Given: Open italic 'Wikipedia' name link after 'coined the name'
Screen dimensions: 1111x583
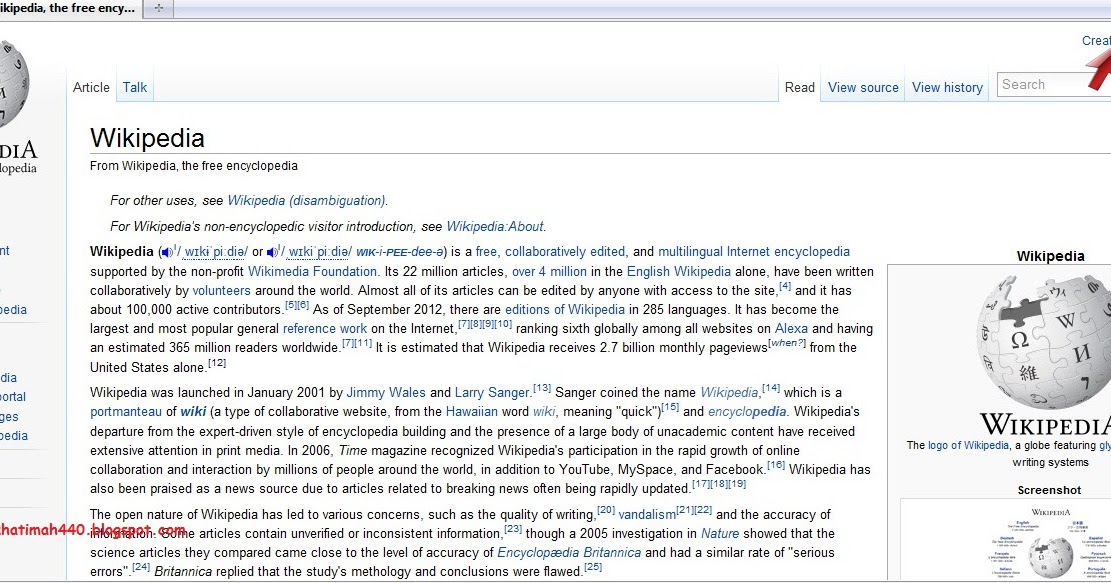Looking at the screenshot, I should click(x=729, y=392).
